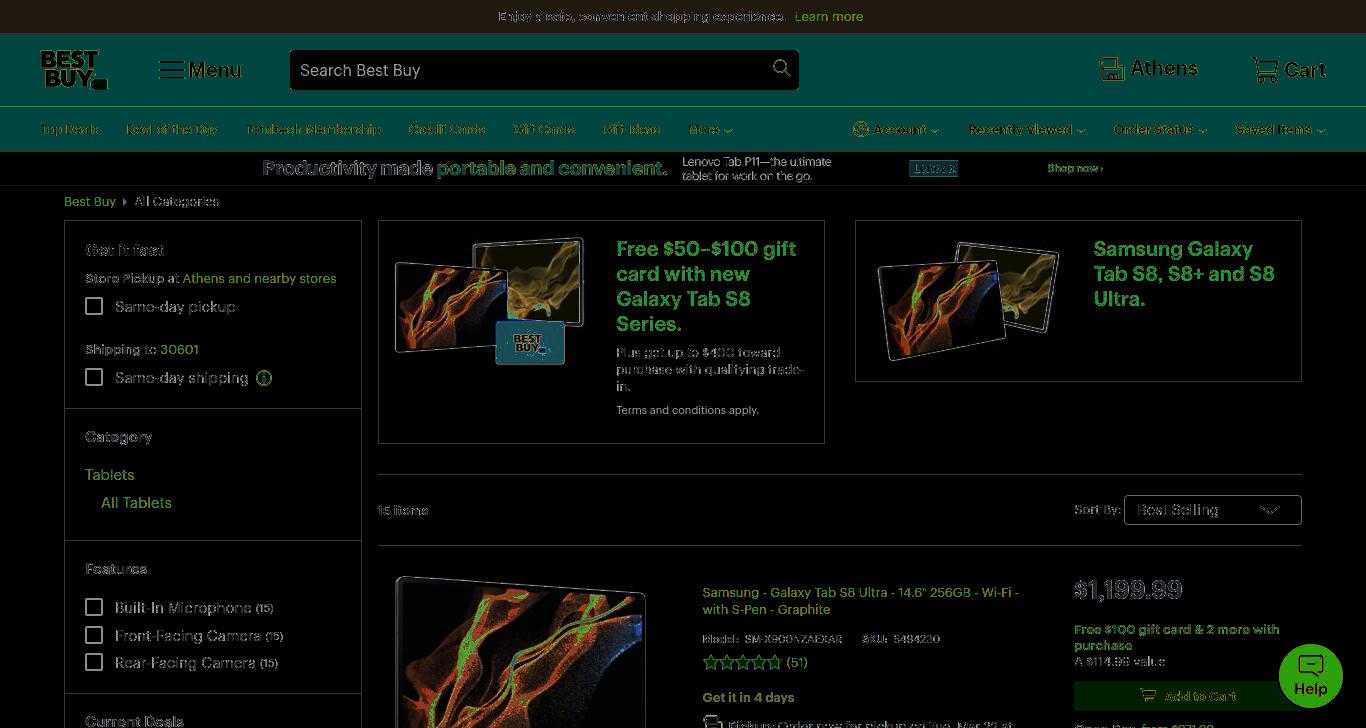Select the Tablets category link

[x=109, y=475]
